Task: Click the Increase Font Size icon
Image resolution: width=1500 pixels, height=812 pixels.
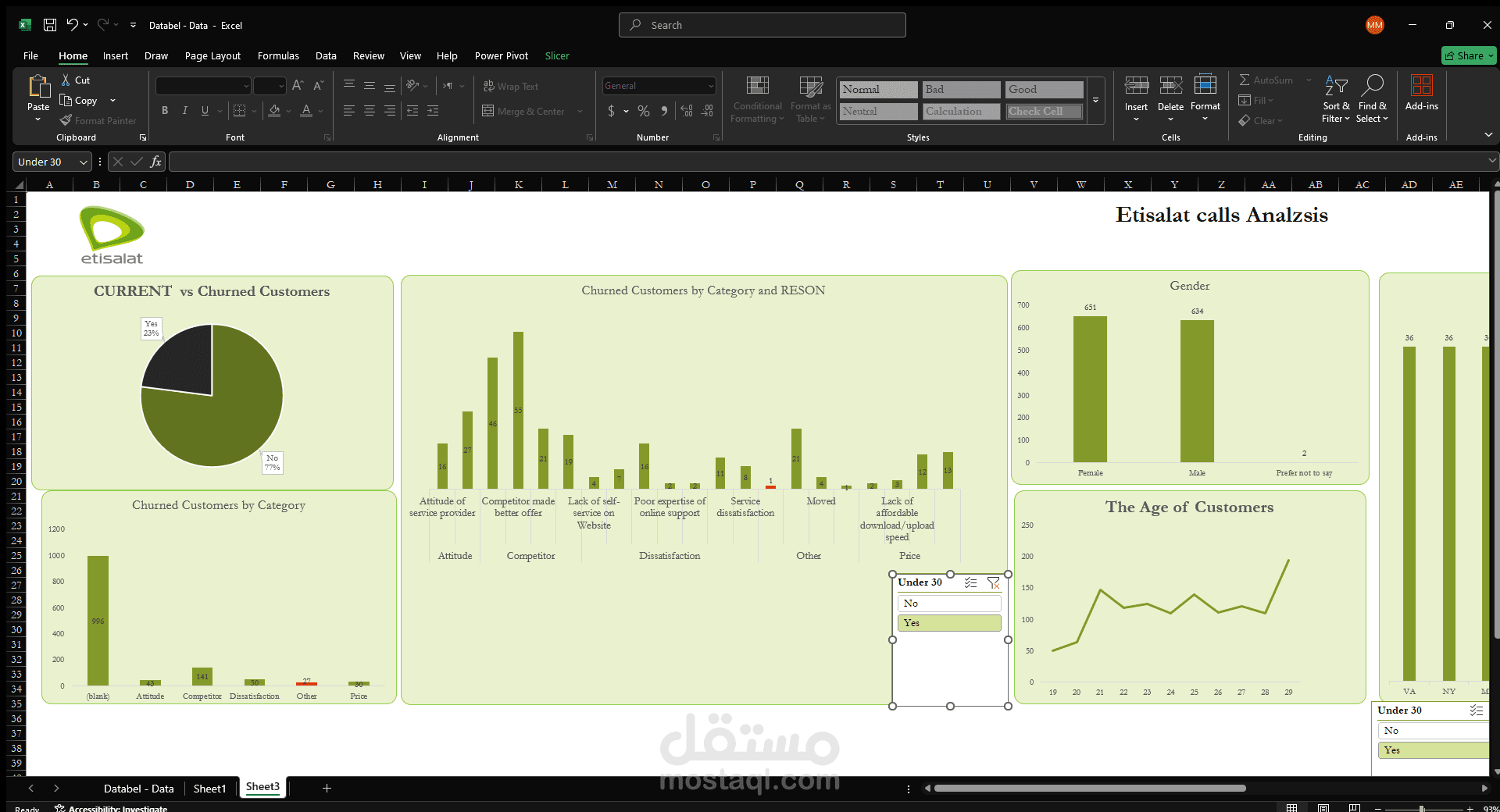Action: pyautogui.click(x=298, y=85)
